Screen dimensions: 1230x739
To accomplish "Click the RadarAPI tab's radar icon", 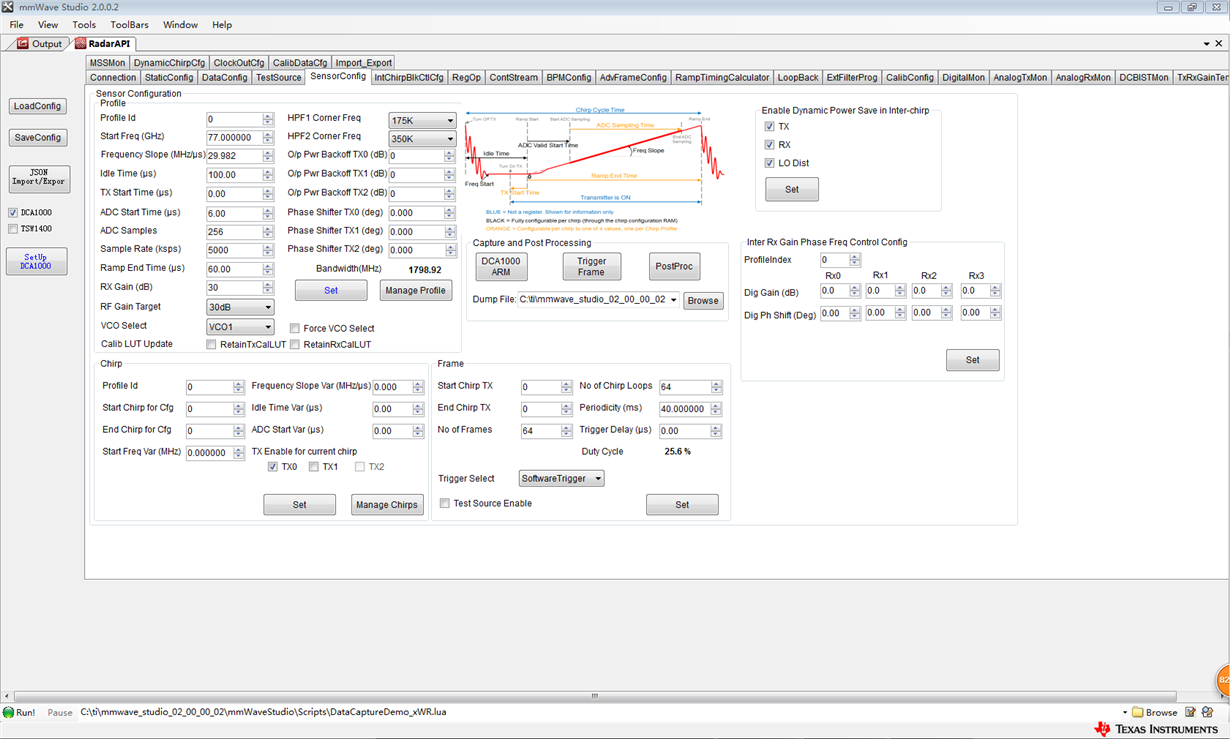I will tap(81, 44).
